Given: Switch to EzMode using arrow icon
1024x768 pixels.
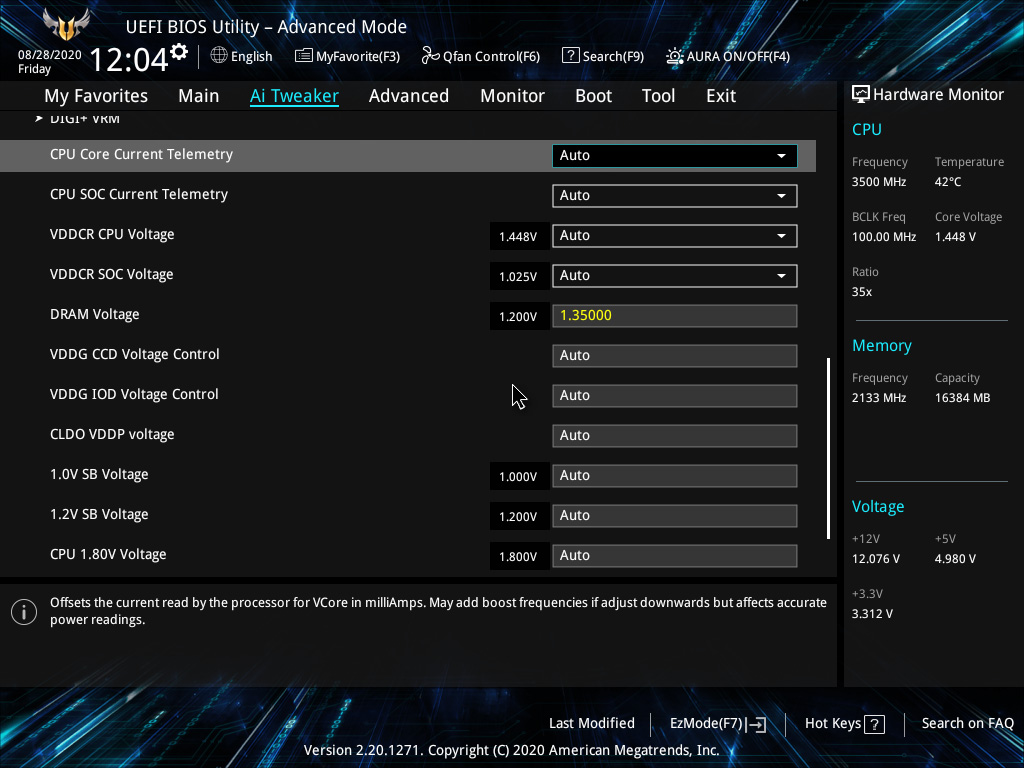Looking at the screenshot, I should pos(756,724).
